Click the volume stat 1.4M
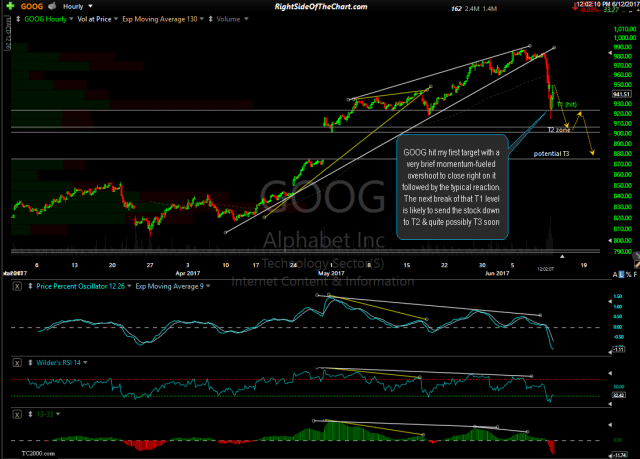This screenshot has width=640, height=459. (489, 9)
